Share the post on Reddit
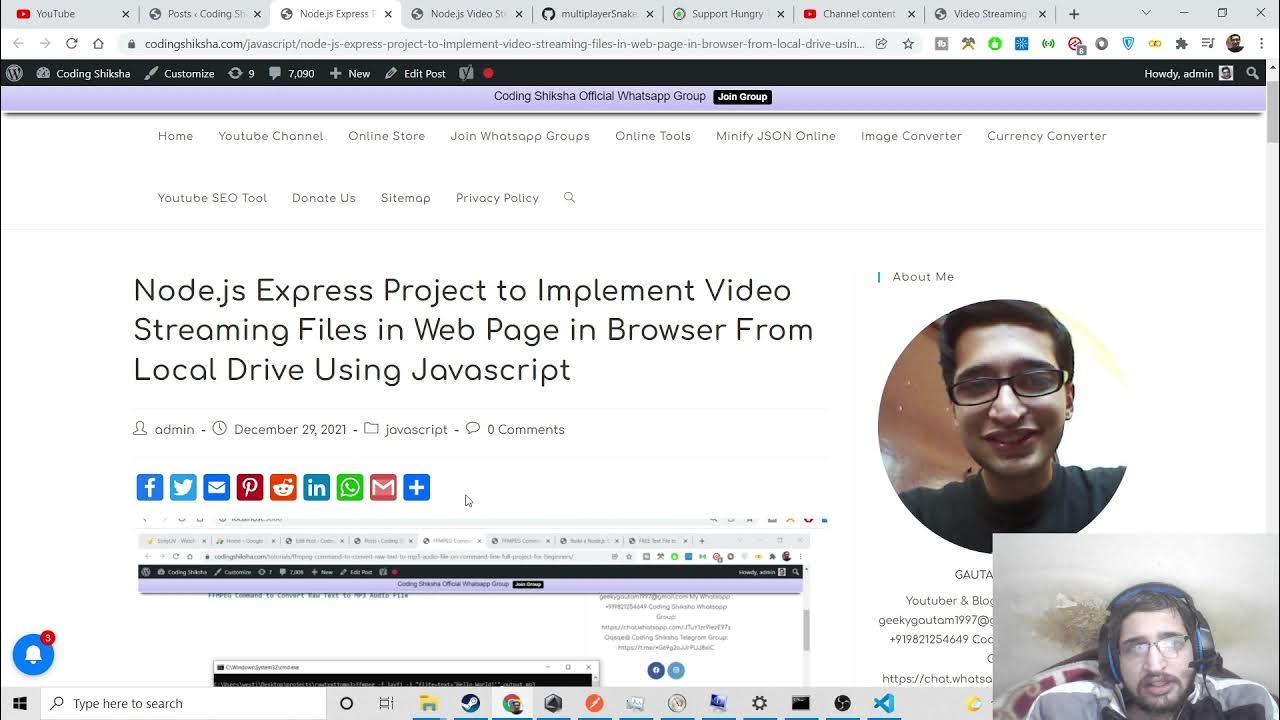The width and height of the screenshot is (1280, 720). coord(283,487)
